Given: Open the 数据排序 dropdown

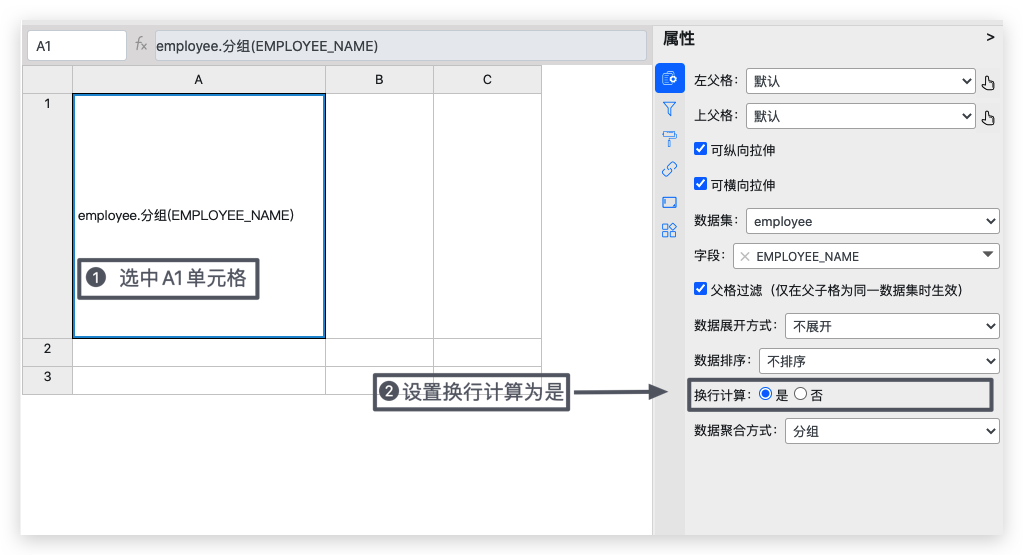Looking at the screenshot, I should [x=879, y=361].
